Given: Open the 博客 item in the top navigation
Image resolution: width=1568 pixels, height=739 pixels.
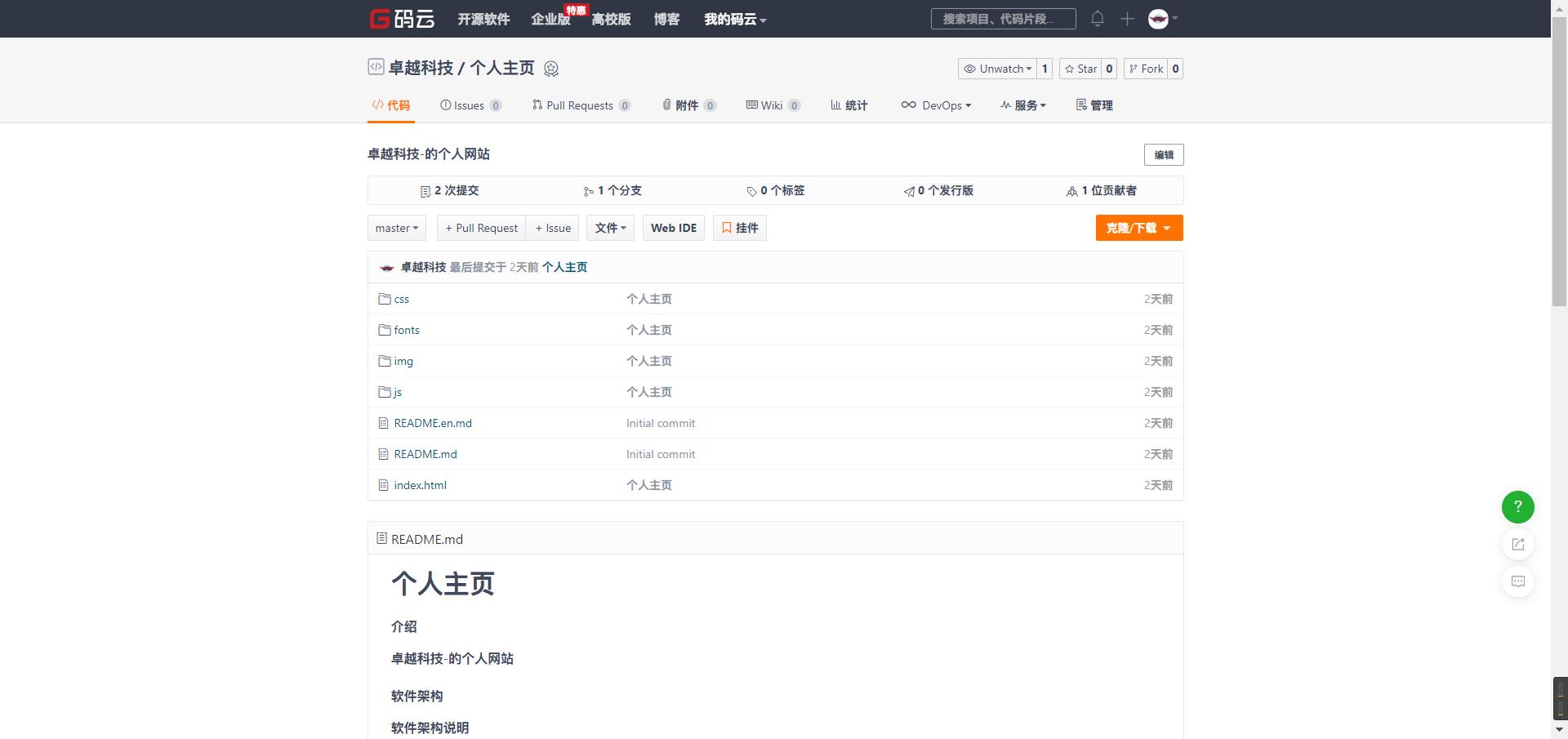Looking at the screenshot, I should (x=666, y=19).
